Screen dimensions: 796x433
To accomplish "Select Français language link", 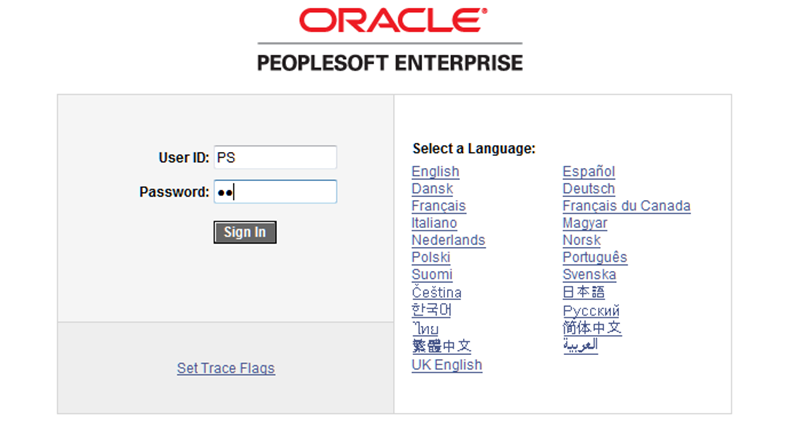I will coord(439,206).
